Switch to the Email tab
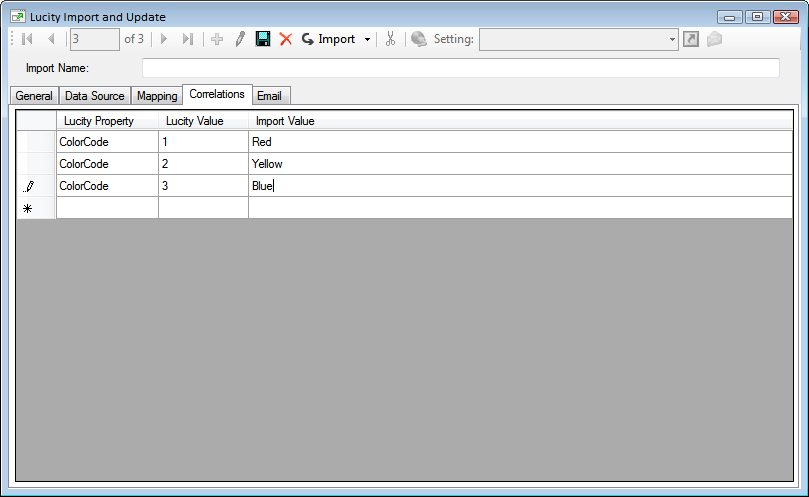 [269, 96]
